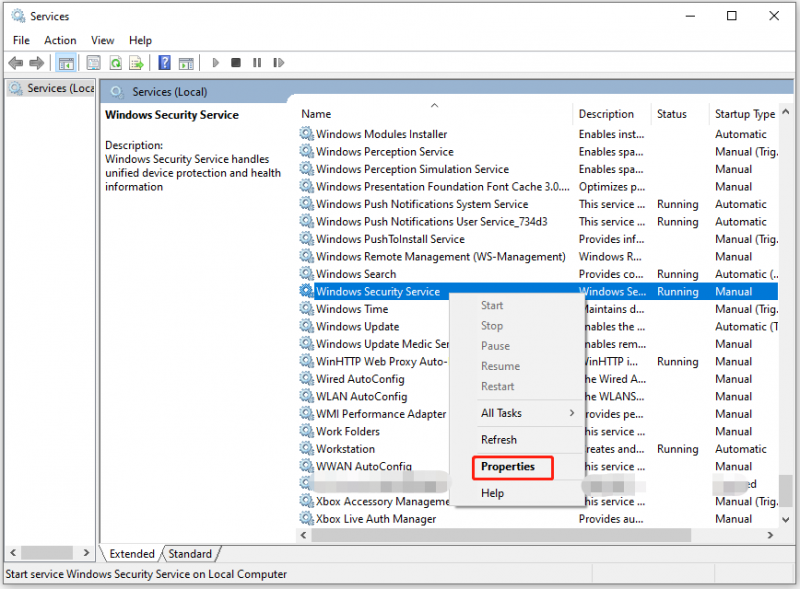Click the services list horizontal scroll right arrow
Viewport: 800px width, 589px height.
coord(770,535)
